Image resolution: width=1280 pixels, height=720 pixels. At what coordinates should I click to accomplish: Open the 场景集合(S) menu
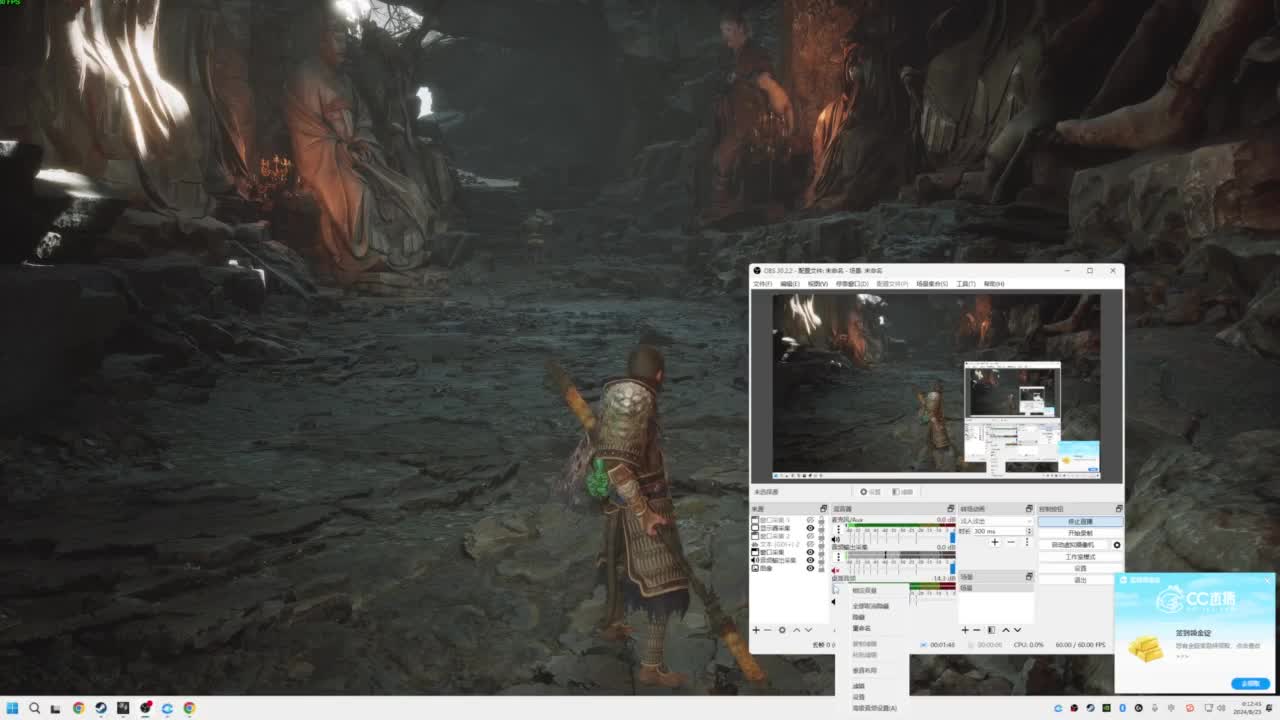(932, 284)
